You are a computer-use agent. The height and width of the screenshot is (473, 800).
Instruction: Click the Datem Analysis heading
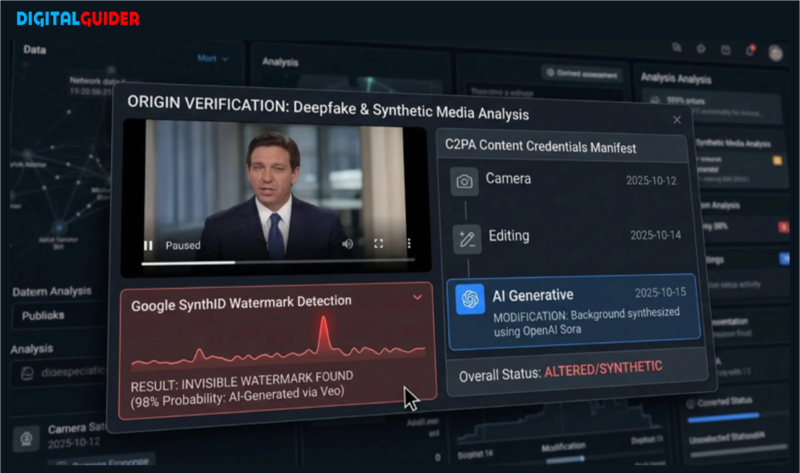click(x=52, y=291)
